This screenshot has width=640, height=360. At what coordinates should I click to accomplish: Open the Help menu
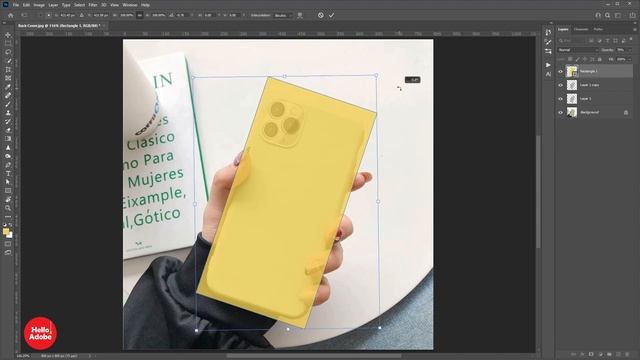pyautogui.click(x=145, y=5)
